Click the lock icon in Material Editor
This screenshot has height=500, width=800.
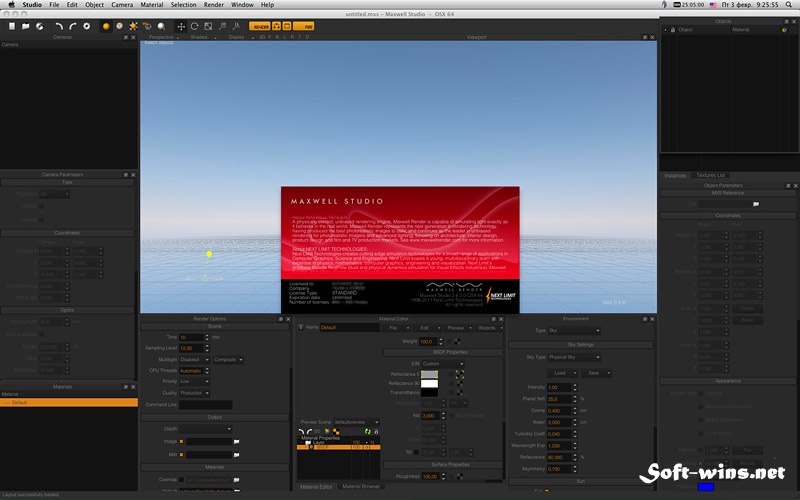pos(376,432)
